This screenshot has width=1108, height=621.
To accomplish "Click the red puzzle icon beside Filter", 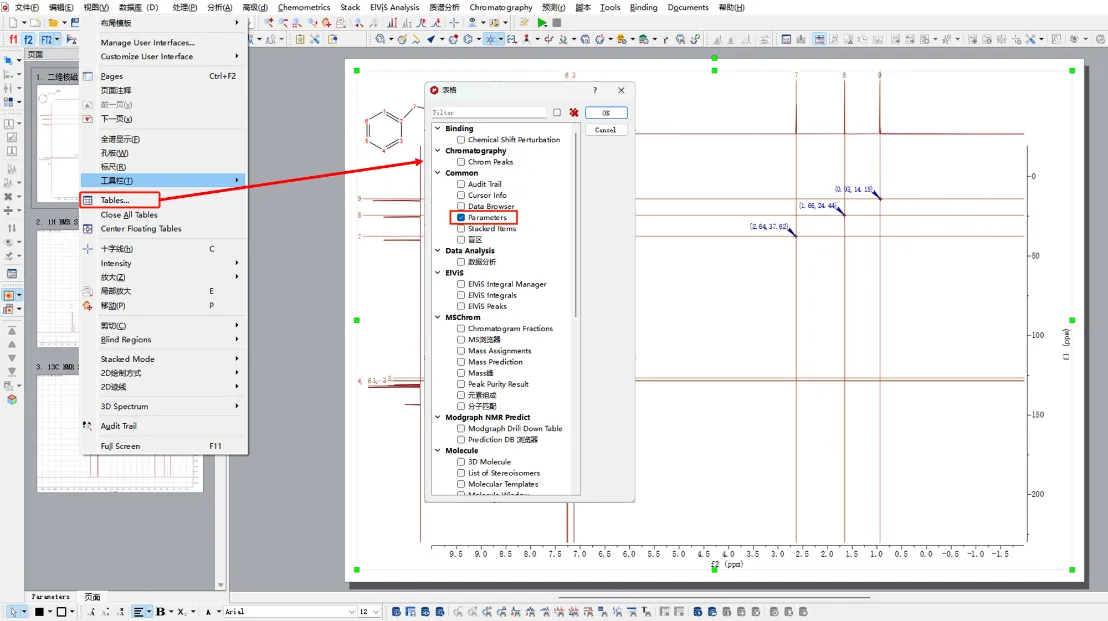I will click(573, 113).
